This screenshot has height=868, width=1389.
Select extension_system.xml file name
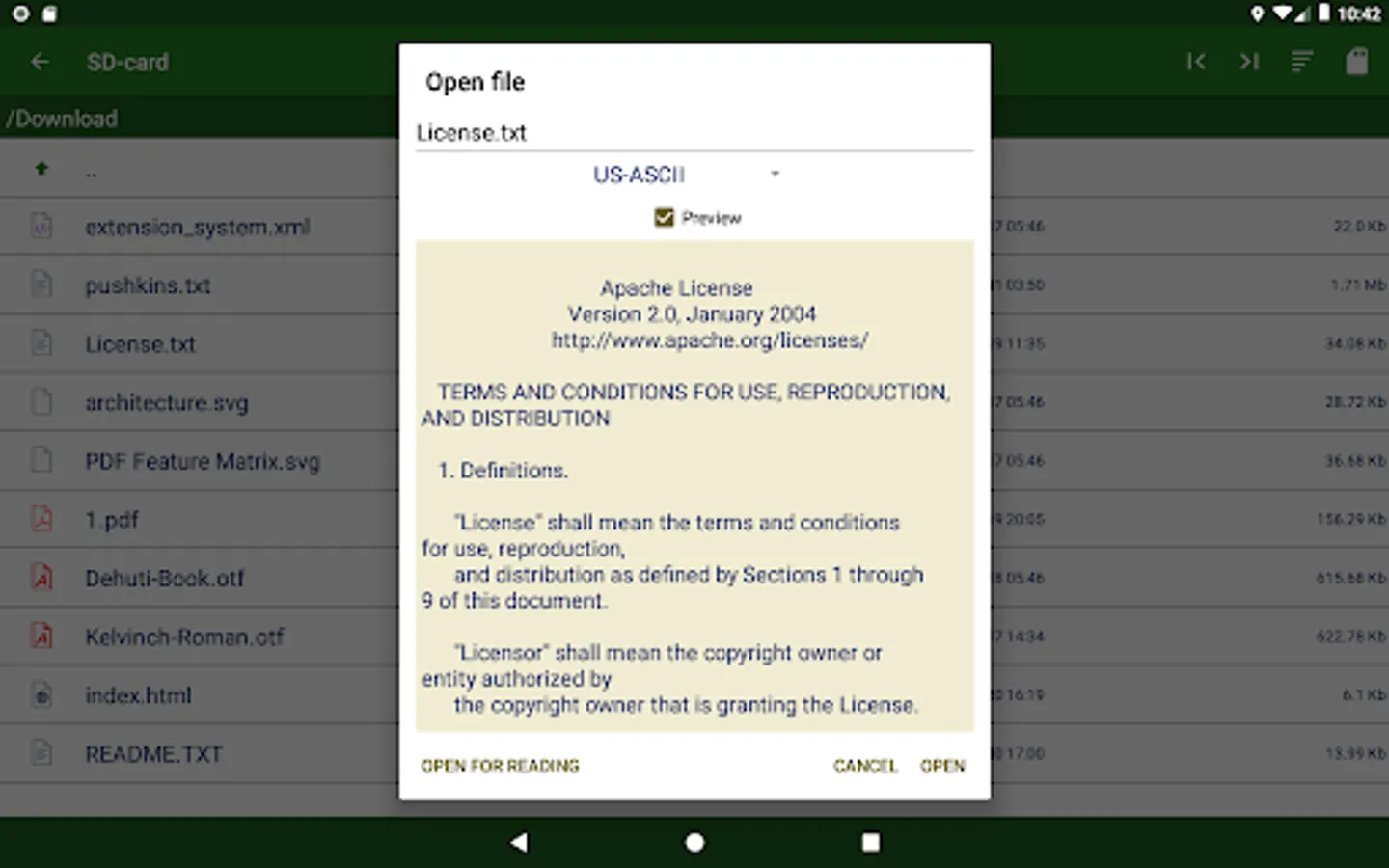point(198,228)
